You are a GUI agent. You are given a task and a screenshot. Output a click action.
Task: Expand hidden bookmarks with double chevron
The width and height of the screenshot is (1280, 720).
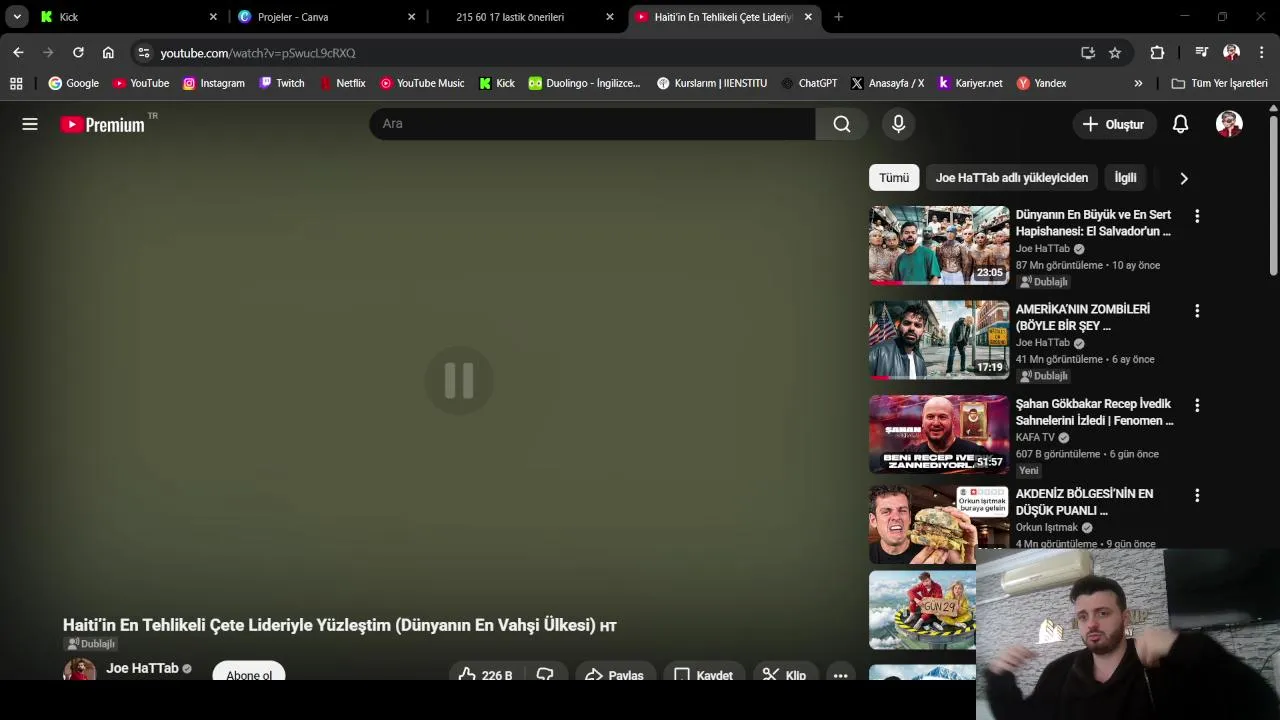point(1138,83)
